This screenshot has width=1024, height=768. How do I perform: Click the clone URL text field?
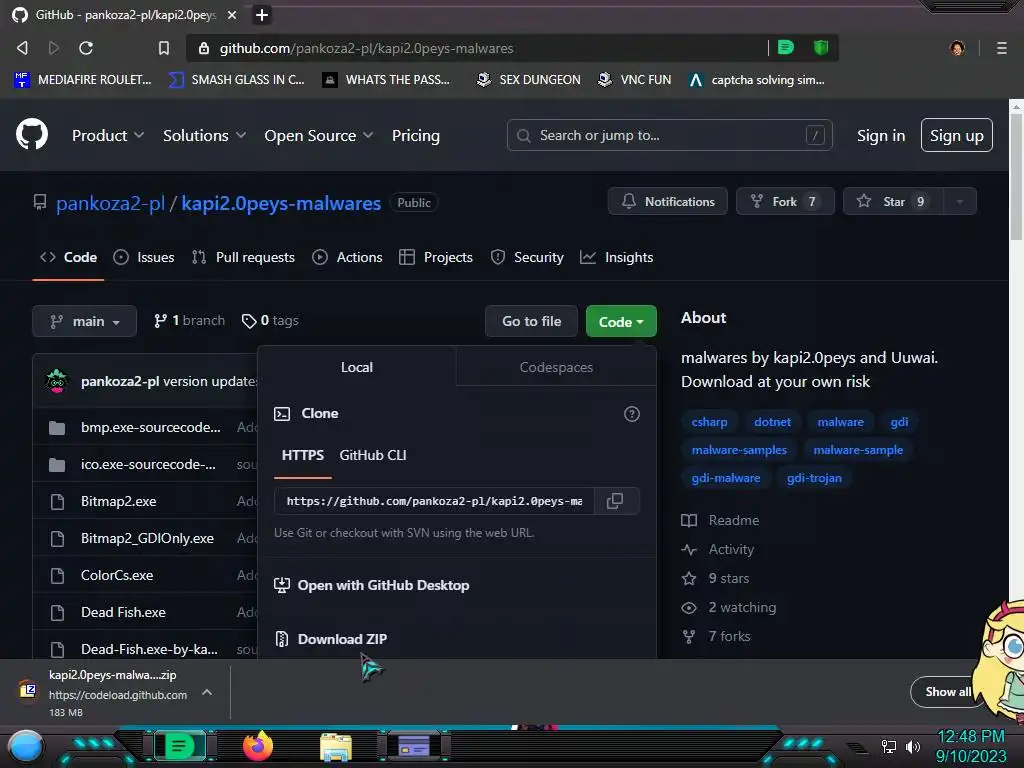434,501
